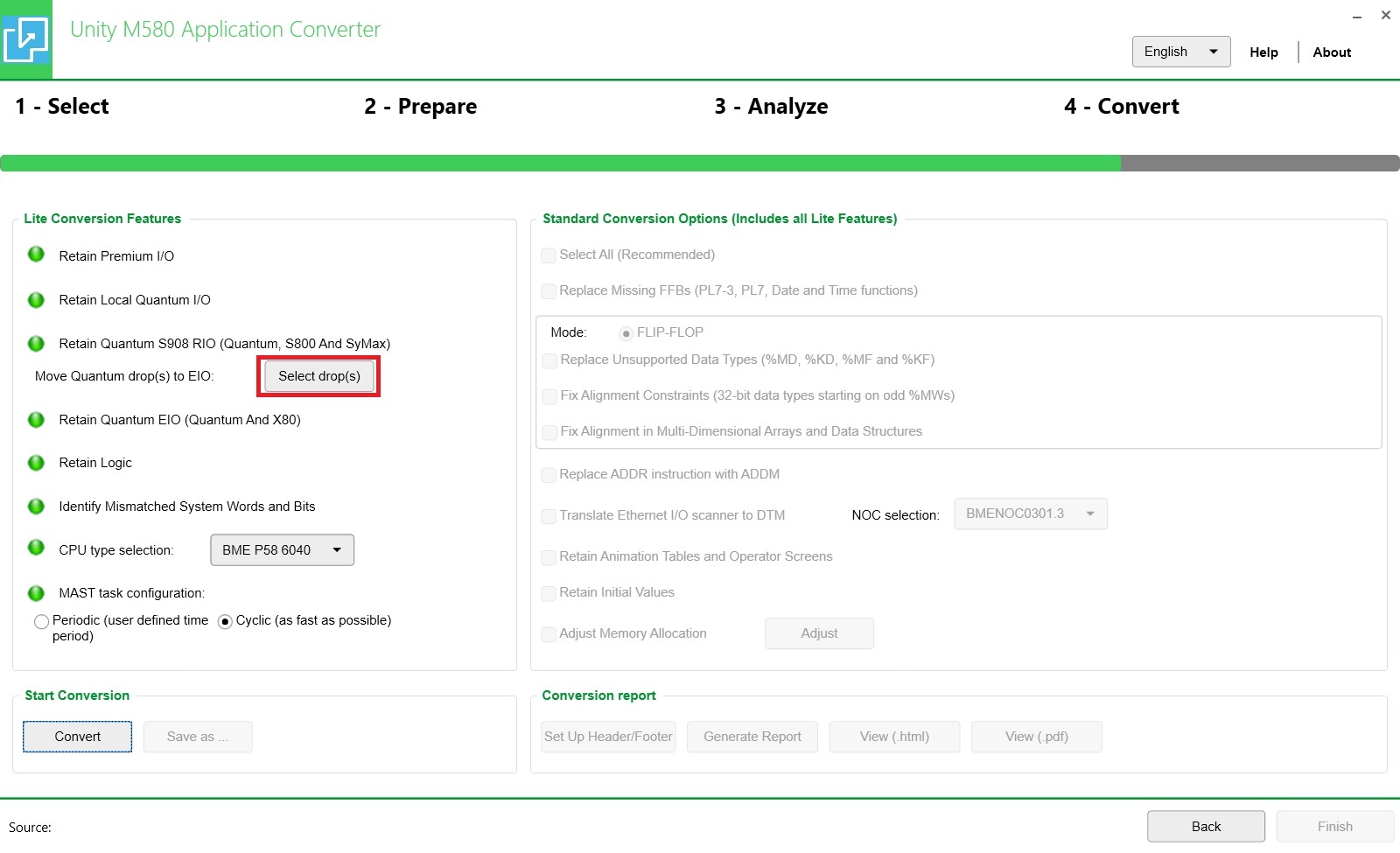This screenshot has height=853, width=1400.
Task: Click the Finish button
Action: tap(1335, 827)
